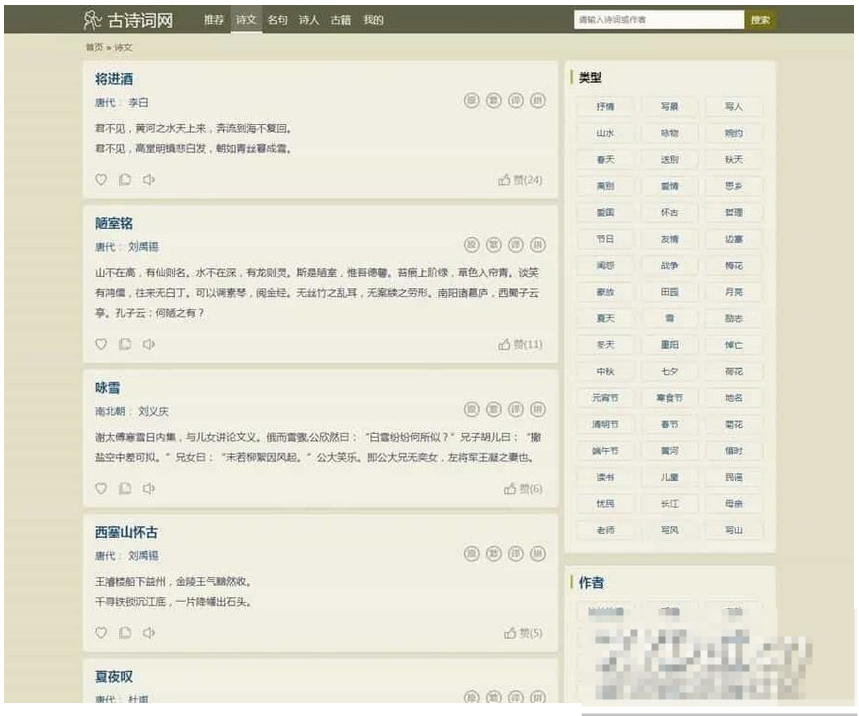Viewport: 859px width, 716px height.
Task: View author 刘义庆 page
Action: pos(153,411)
